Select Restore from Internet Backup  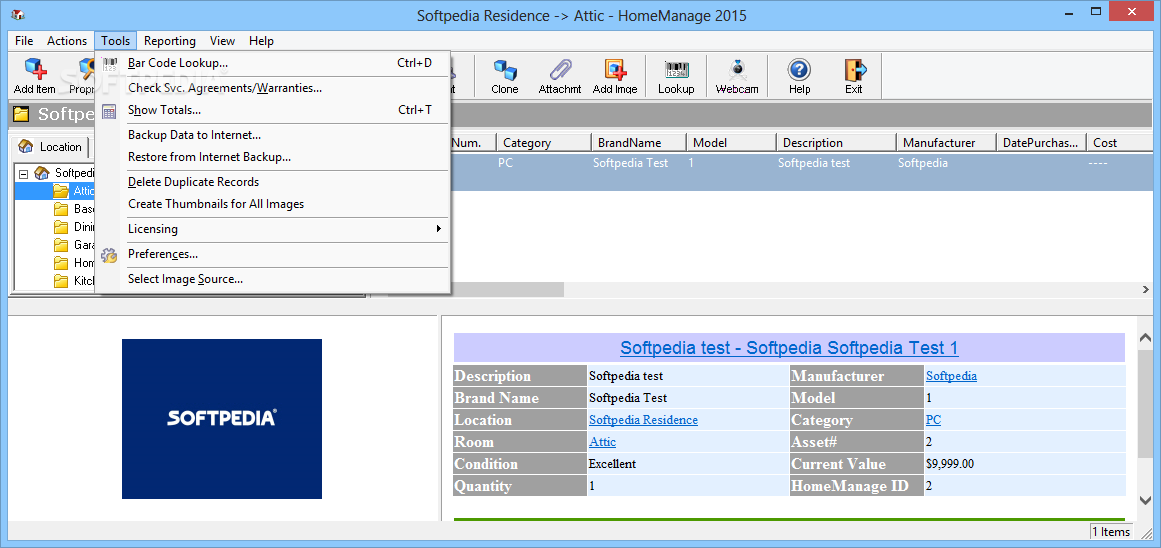point(273,157)
